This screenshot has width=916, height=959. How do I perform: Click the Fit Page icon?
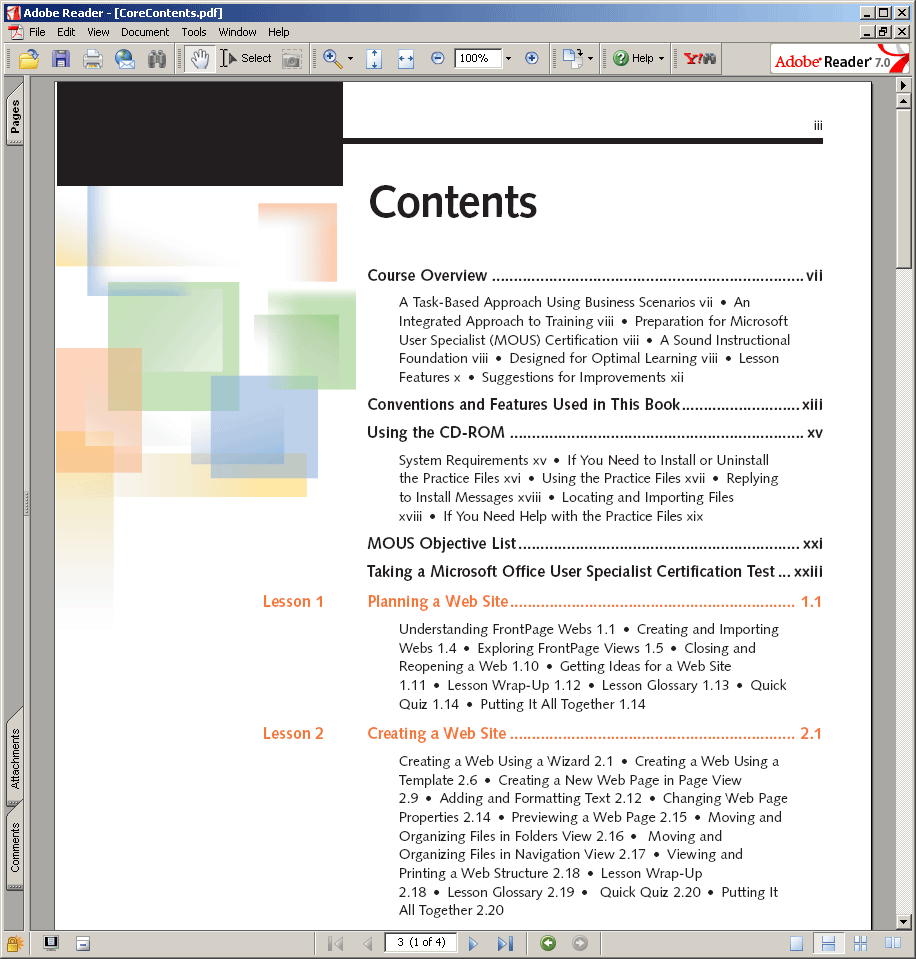click(374, 59)
